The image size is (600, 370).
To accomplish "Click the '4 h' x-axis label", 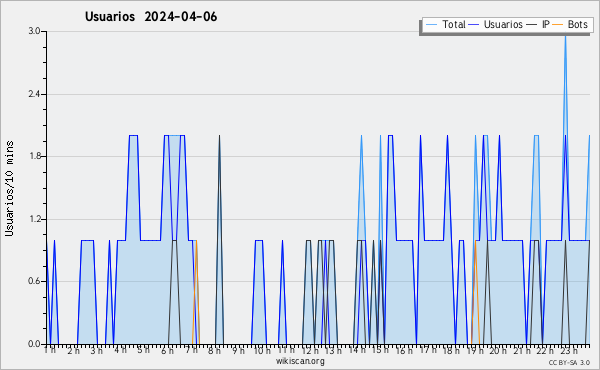I will point(120,350).
